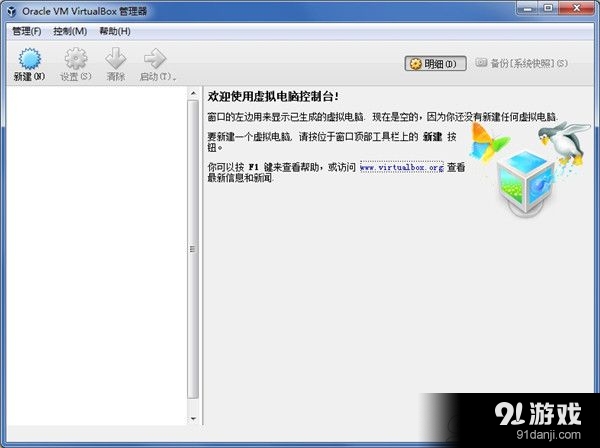This screenshot has height=448, width=600.
Task: Minimize the VirtualBox manager window
Action: (x=528, y=8)
